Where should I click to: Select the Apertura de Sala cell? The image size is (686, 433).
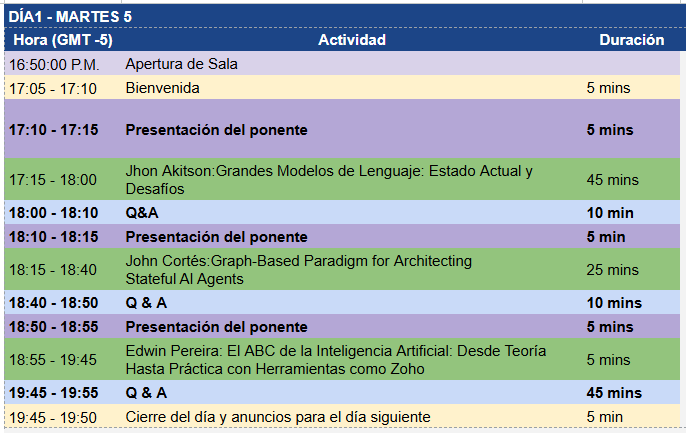click(352, 64)
